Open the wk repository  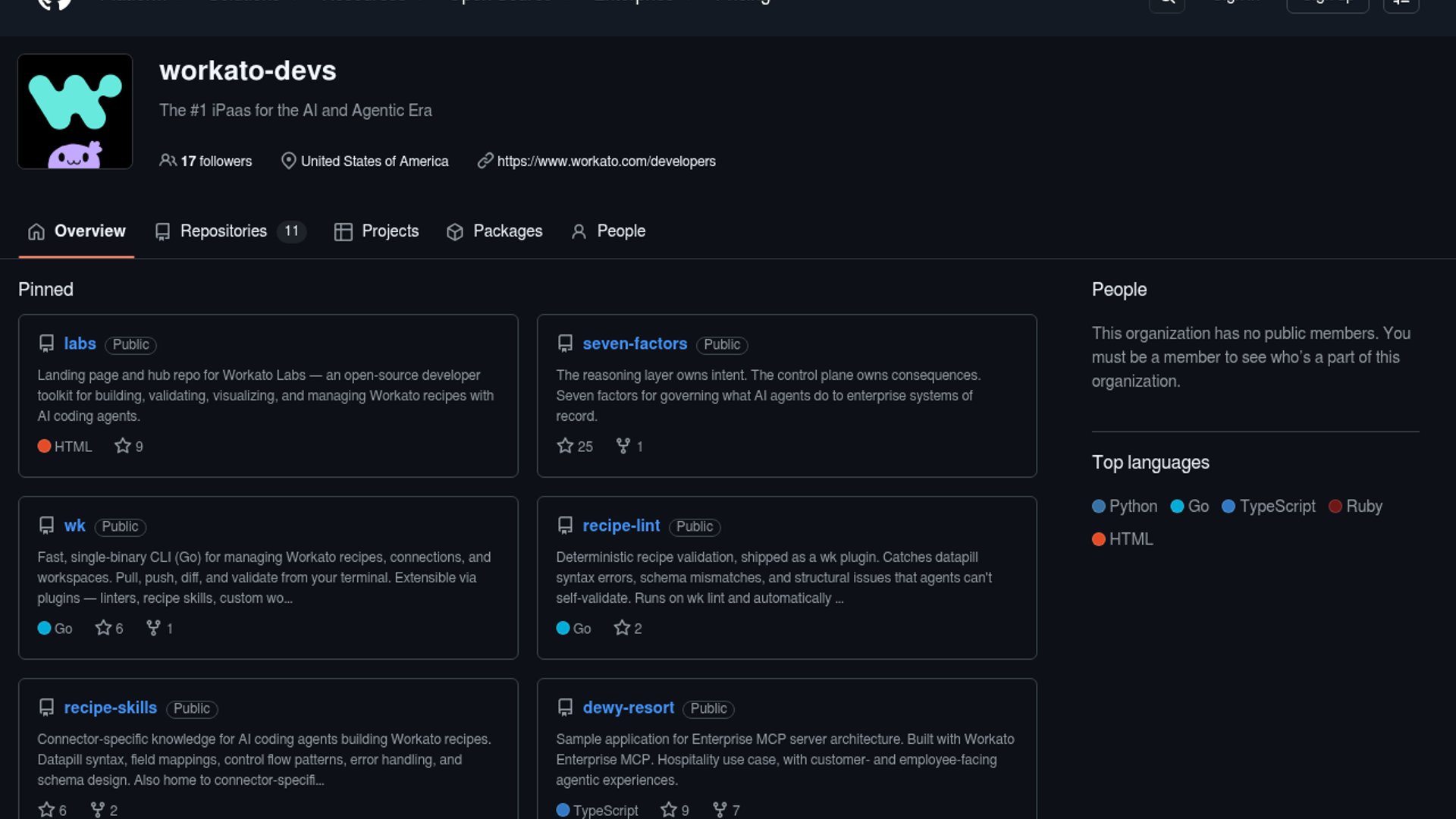coord(74,526)
